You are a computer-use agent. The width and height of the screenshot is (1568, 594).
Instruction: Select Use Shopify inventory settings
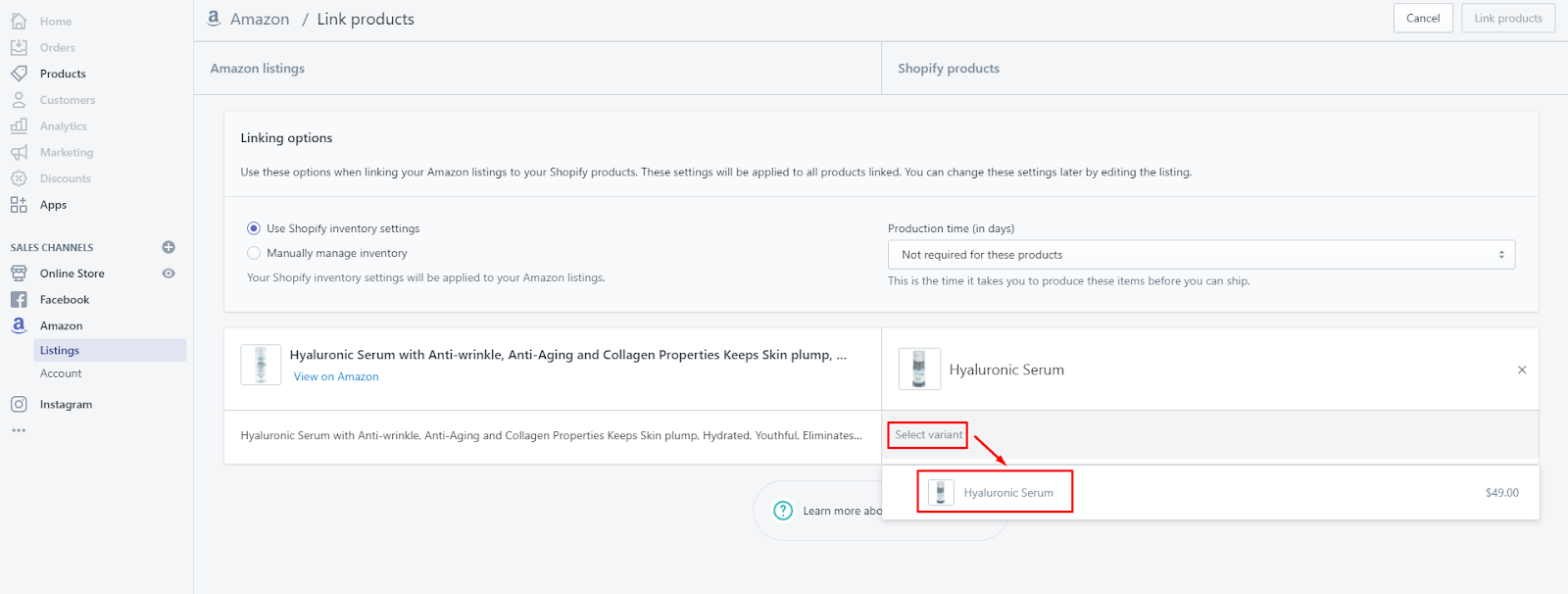pos(254,228)
